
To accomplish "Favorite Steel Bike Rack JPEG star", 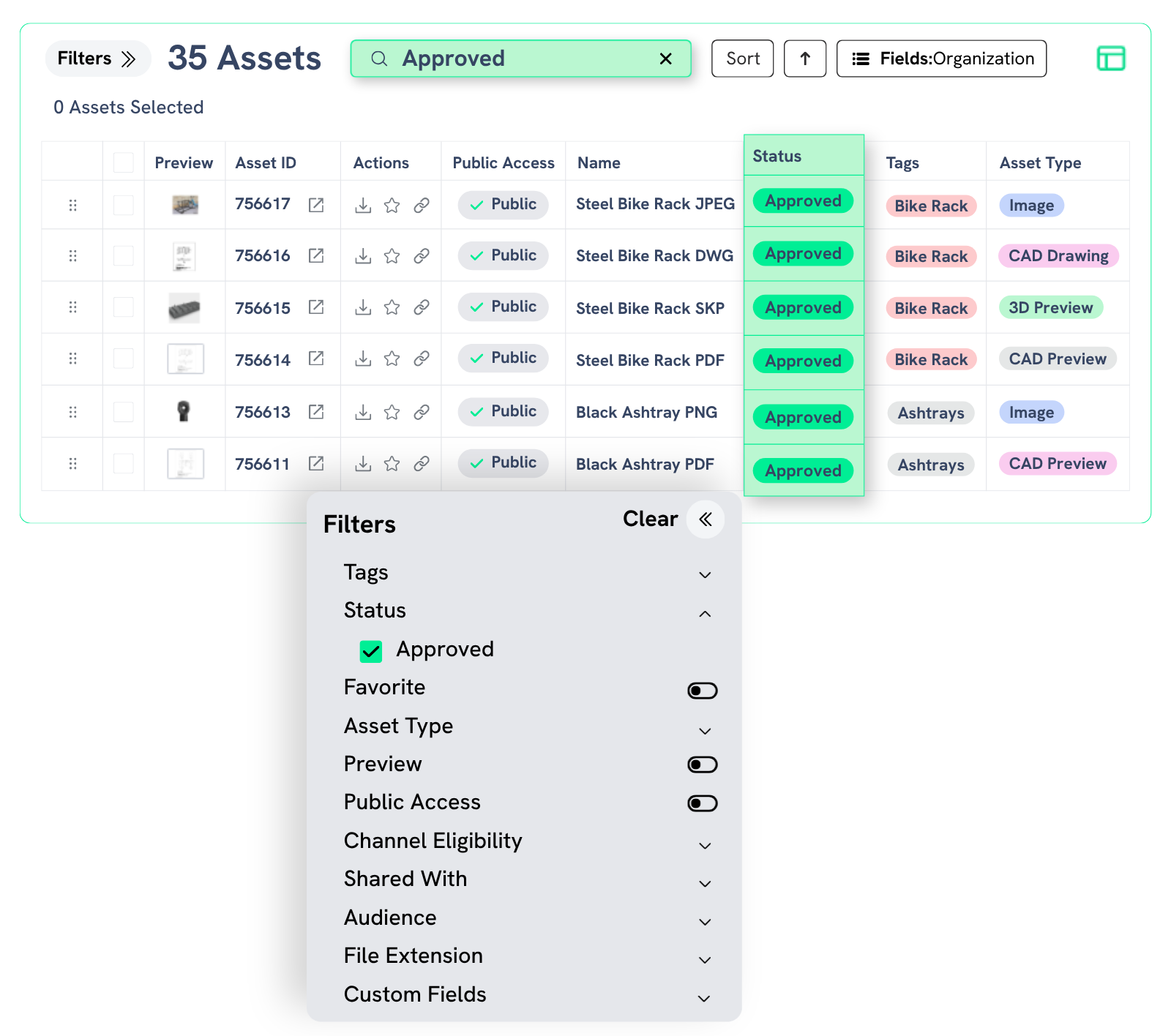I will 392,206.
